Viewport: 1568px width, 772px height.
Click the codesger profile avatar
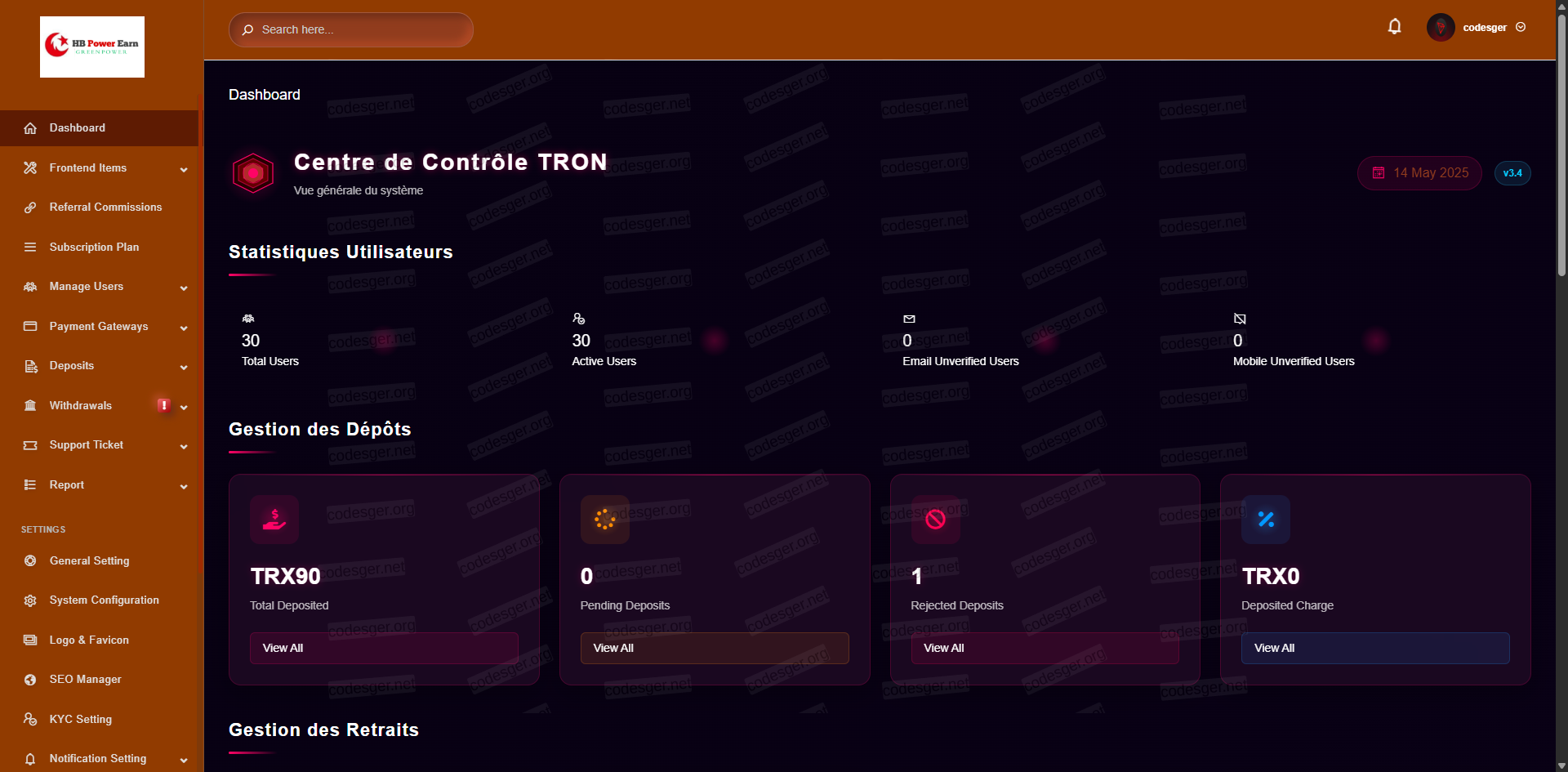(x=1440, y=28)
